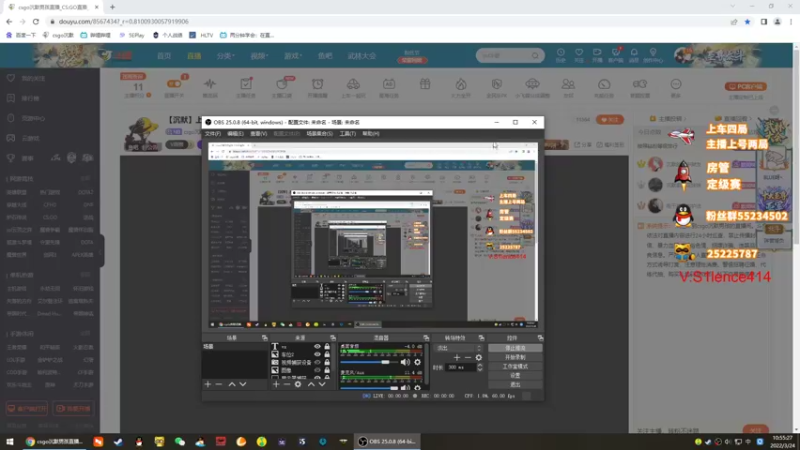Click 退出 exit button in OBS controls
800x450 pixels.
point(515,385)
